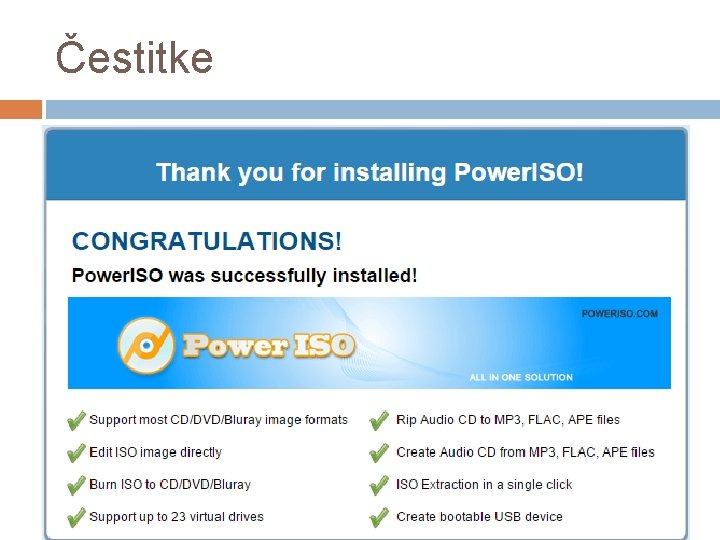Select 'Create bootable USB device' text

479,517
